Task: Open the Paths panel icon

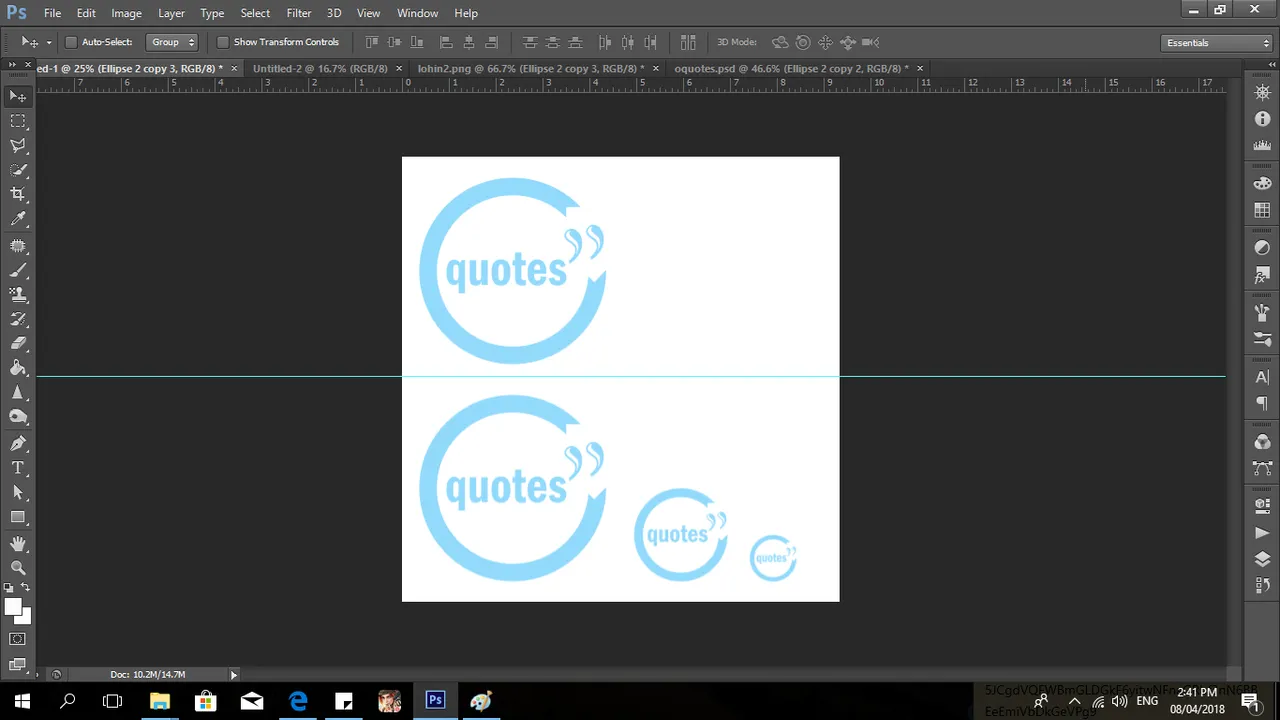Action: tap(1262, 468)
